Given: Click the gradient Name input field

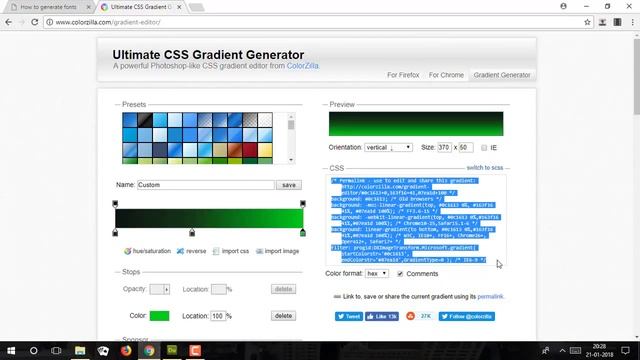Looking at the screenshot, I should point(206,185).
